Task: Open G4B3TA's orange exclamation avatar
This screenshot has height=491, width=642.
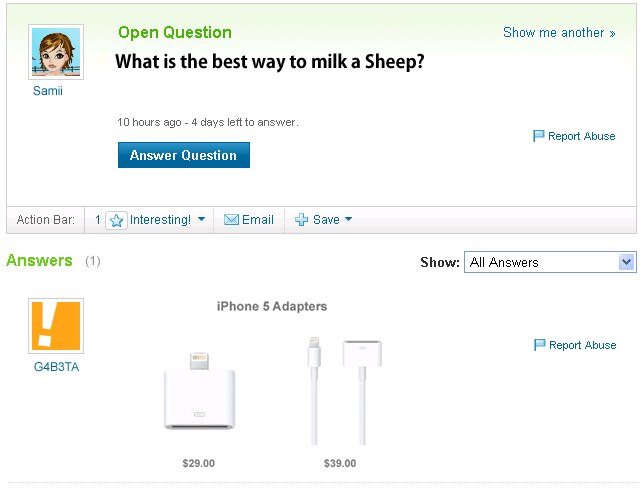Action: 56,326
